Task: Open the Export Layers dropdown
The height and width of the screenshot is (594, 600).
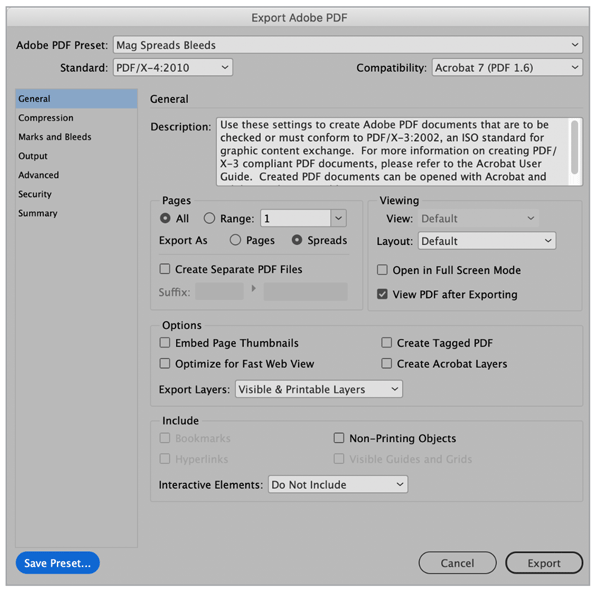Action: (x=319, y=389)
